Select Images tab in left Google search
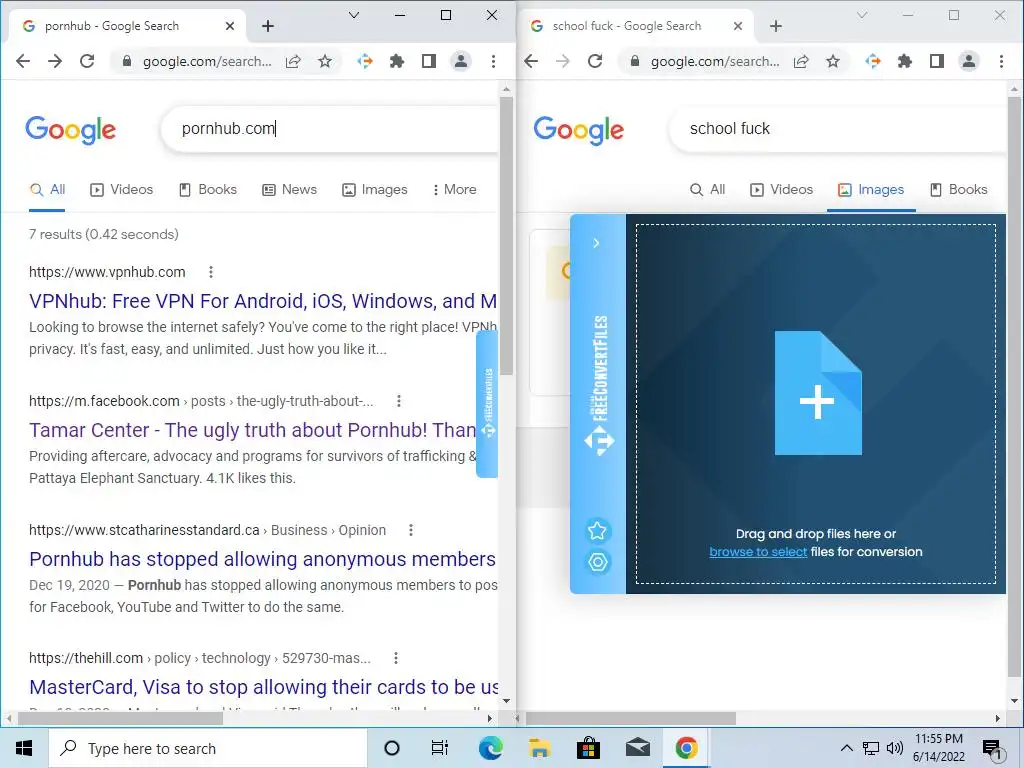1024x768 pixels. [375, 190]
